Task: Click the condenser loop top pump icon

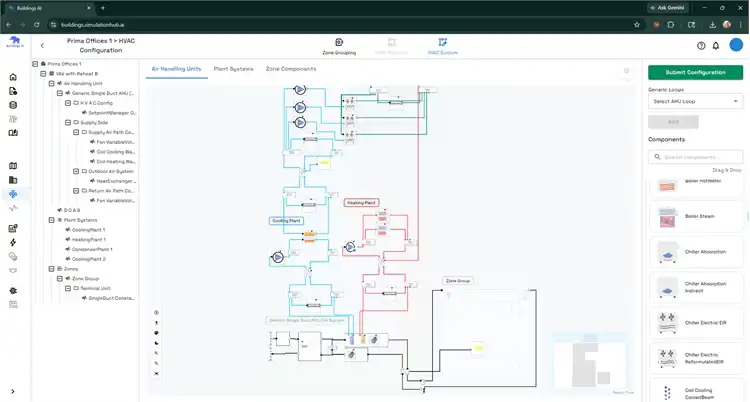Action: coord(300,89)
